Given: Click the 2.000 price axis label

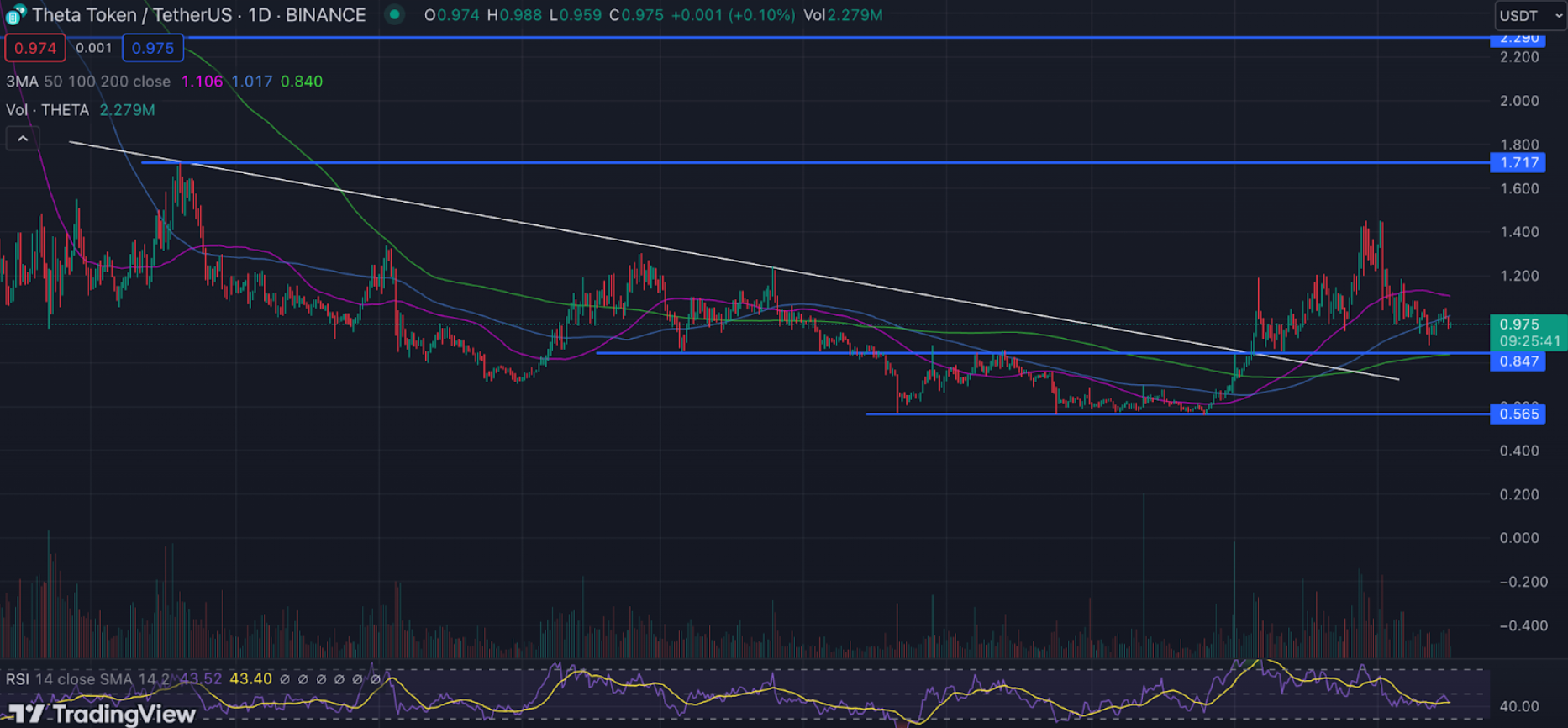Looking at the screenshot, I should point(1519,101).
